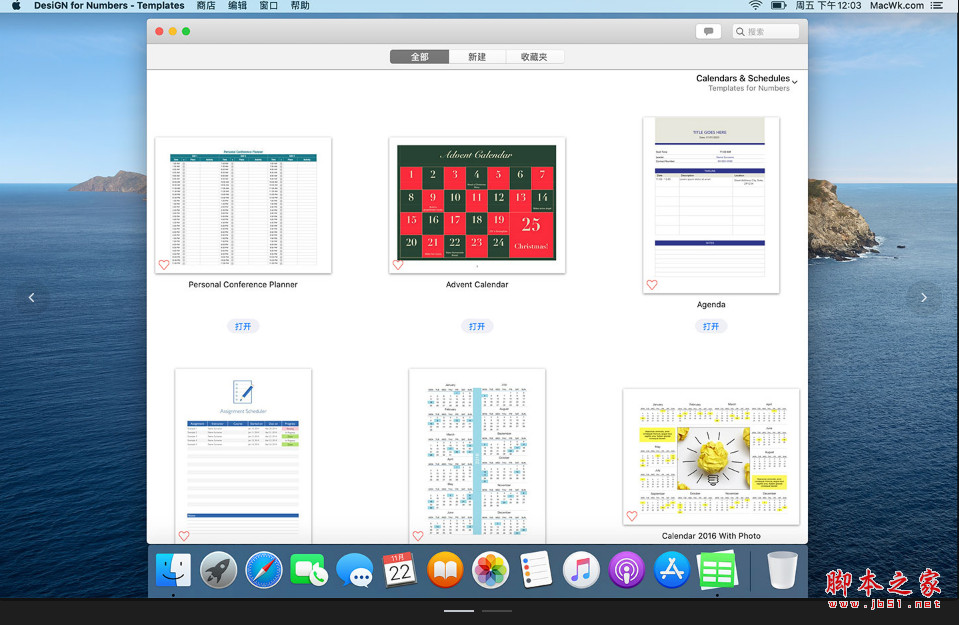Open the Personal Conference Planner with 打开

click(243, 326)
